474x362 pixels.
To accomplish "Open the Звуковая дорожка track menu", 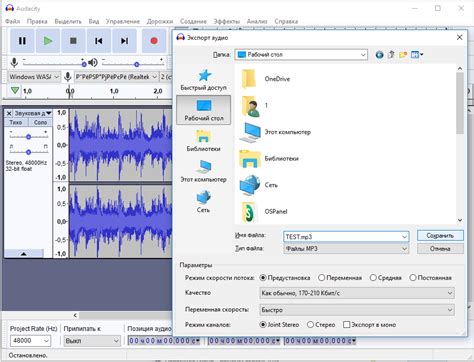I will pos(33,113).
